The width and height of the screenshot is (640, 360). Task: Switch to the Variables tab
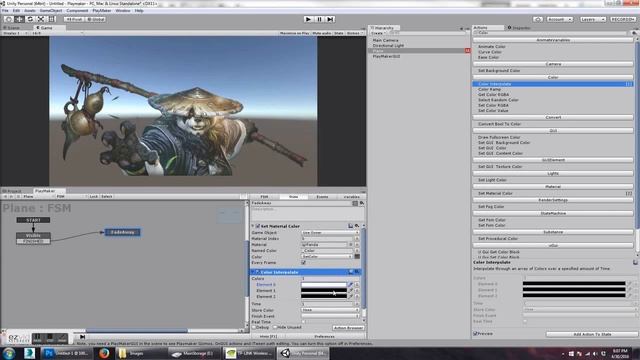351,197
